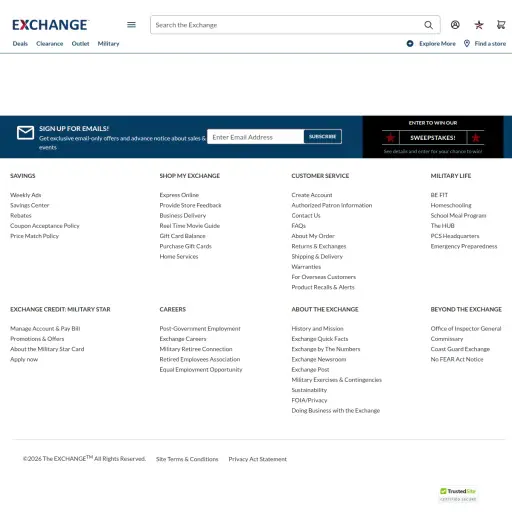Open the Weekly Ads link
Viewport: 512px width, 512px height.
click(26, 195)
